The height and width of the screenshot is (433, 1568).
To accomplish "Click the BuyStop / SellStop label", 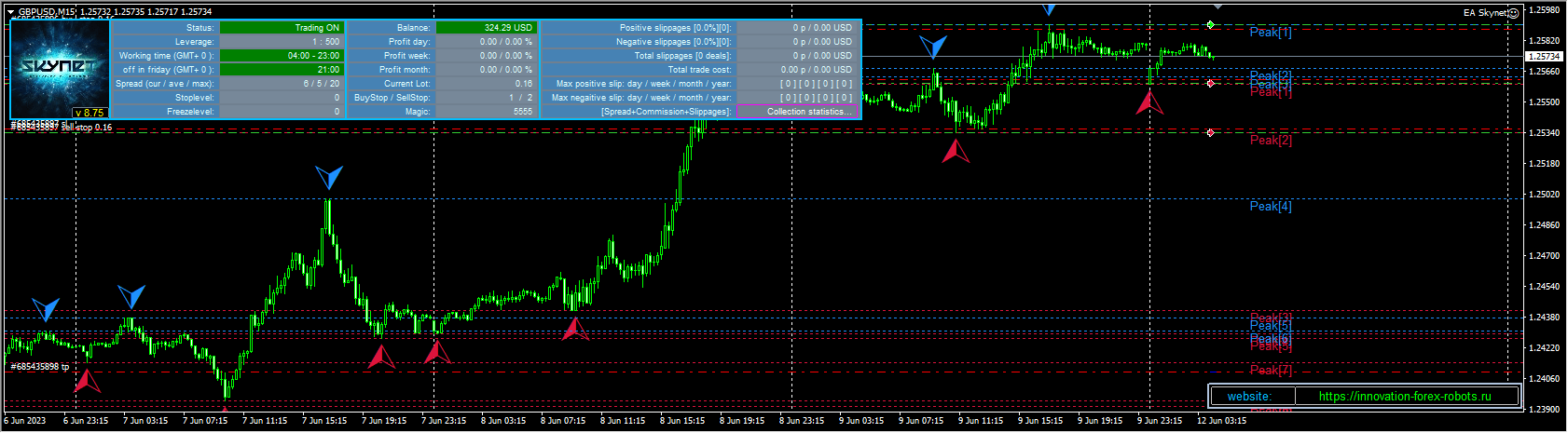I will point(392,98).
